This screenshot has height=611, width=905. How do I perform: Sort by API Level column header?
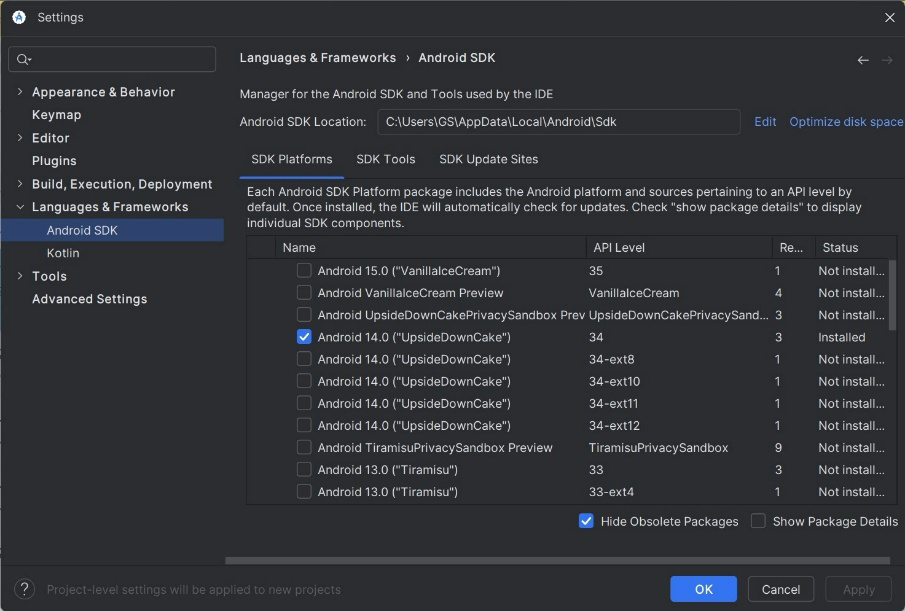679,248
